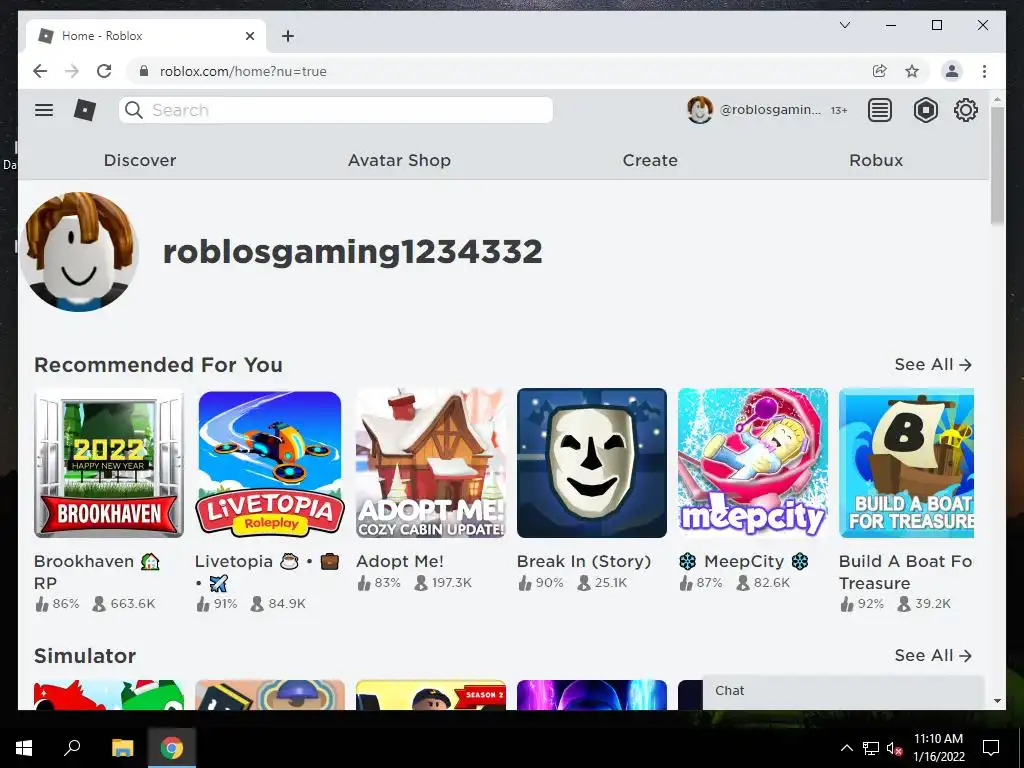Viewport: 1024px width, 768px height.
Task: Open the Robux tab
Action: (876, 160)
